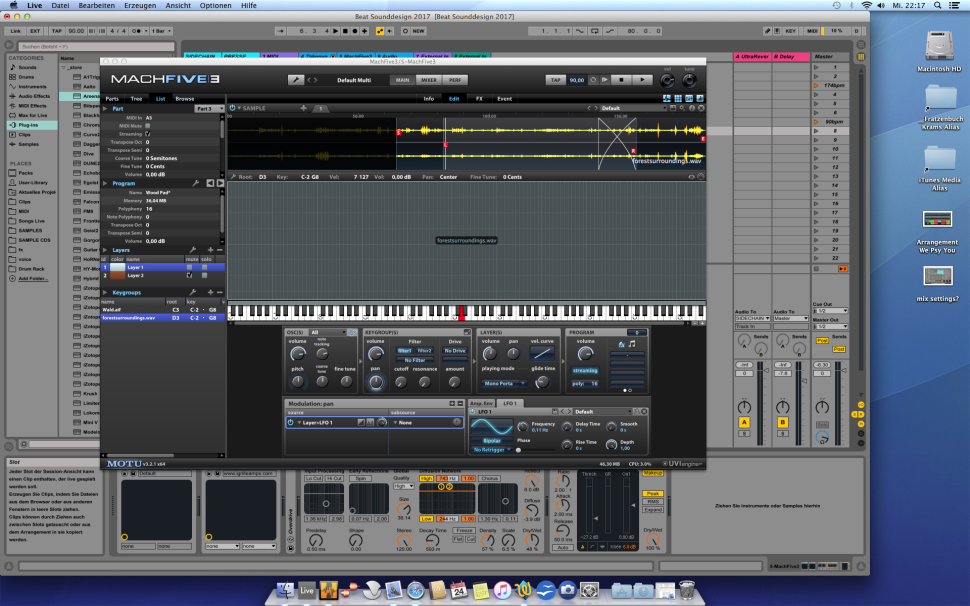Screen dimensions: 970x606
Task: Click the Keygroups section wrench icon
Action: click(x=192, y=292)
